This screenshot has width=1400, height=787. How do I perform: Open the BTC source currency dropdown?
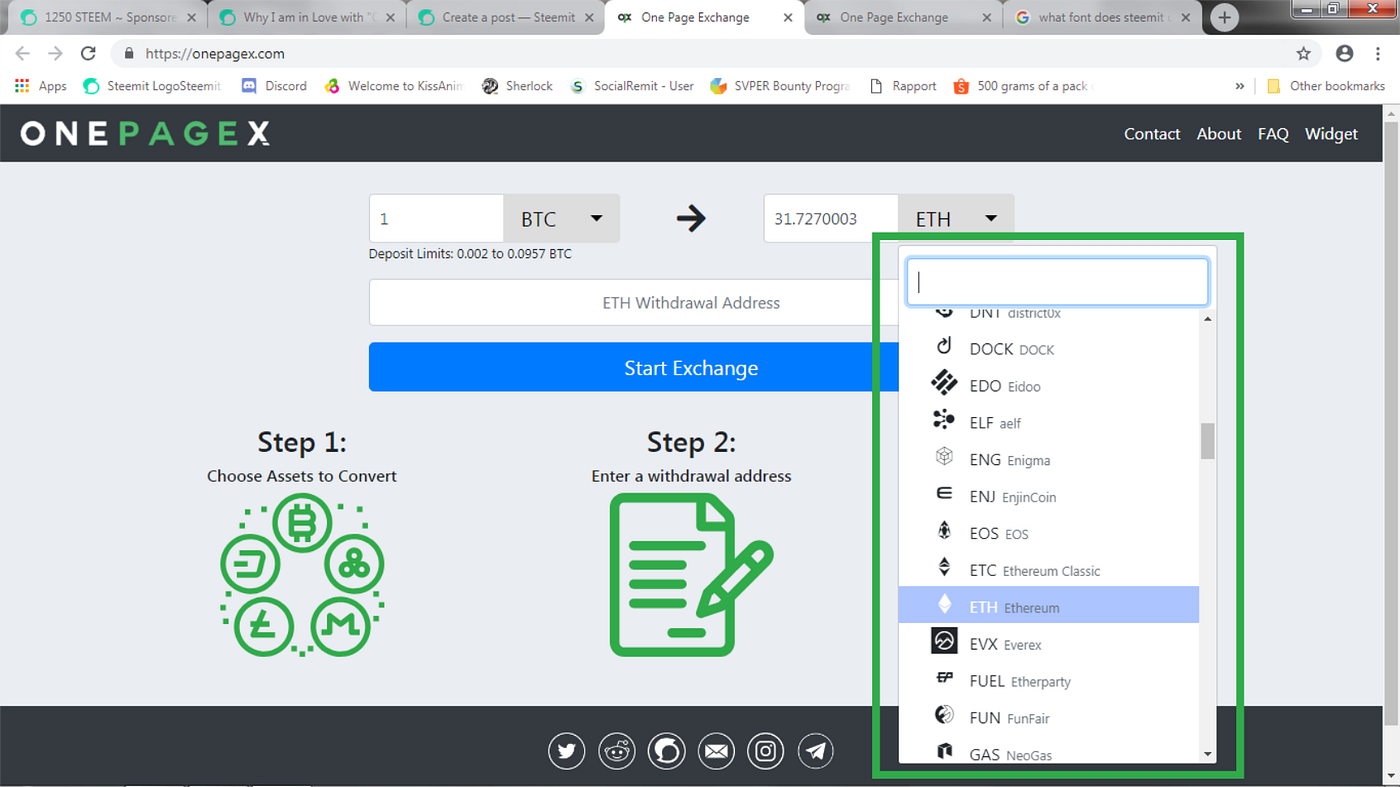tap(561, 218)
